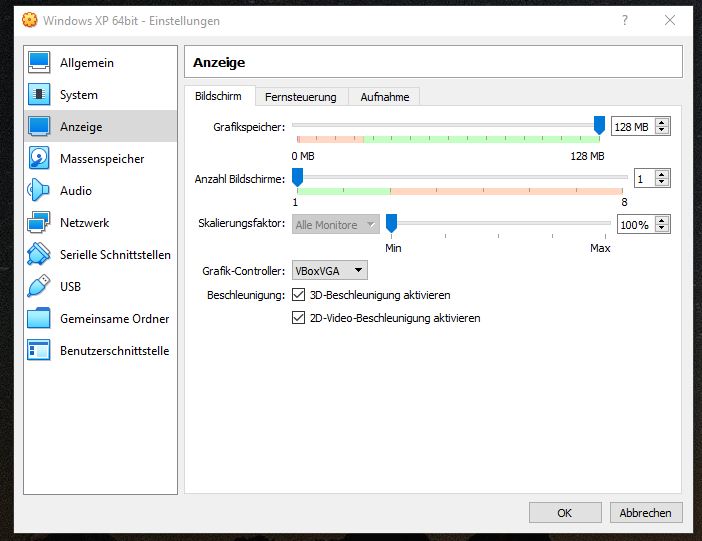Click the Anzahl Bildschirme slider handle
This screenshot has height=541, width=702.
point(297,178)
